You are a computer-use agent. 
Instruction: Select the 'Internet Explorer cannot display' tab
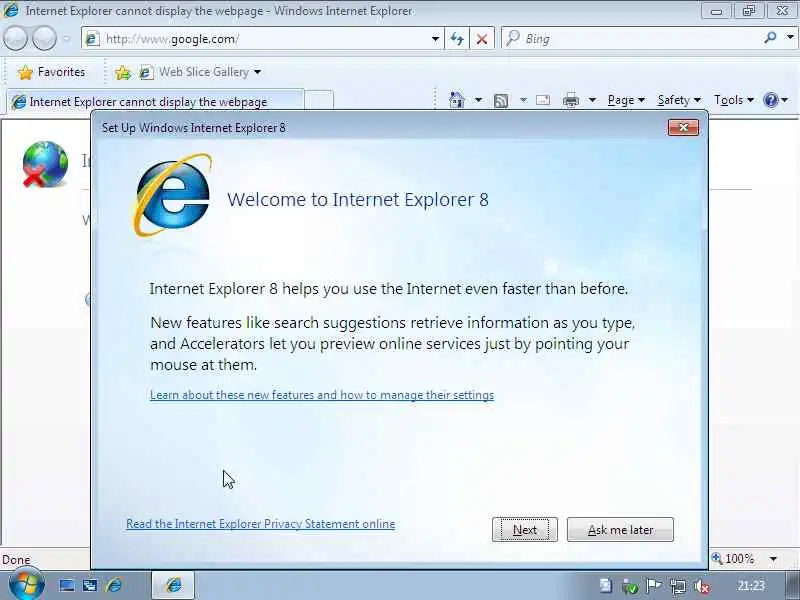pos(155,101)
